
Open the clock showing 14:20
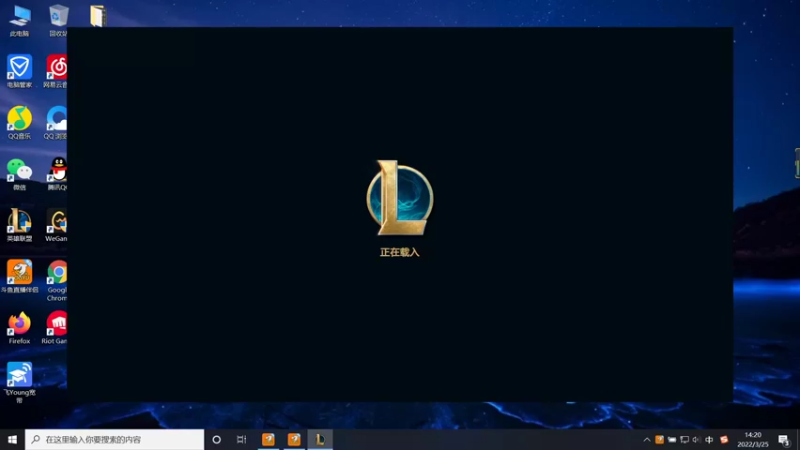pyautogui.click(x=753, y=439)
